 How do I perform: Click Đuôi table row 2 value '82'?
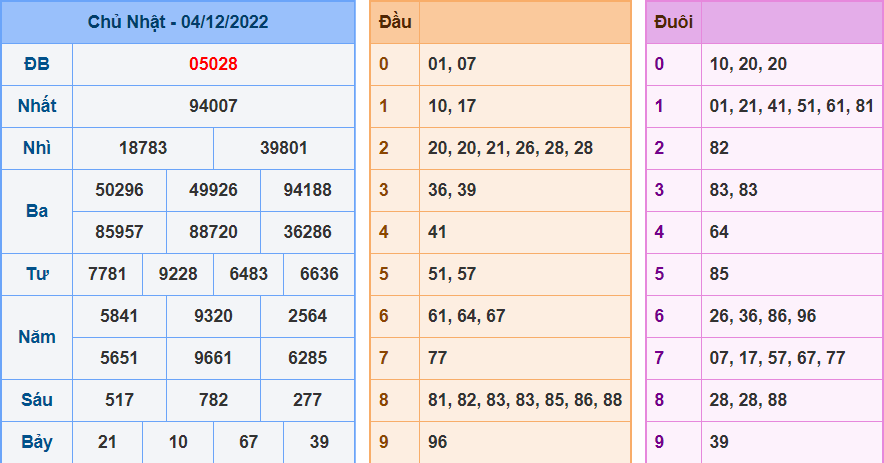719,148
